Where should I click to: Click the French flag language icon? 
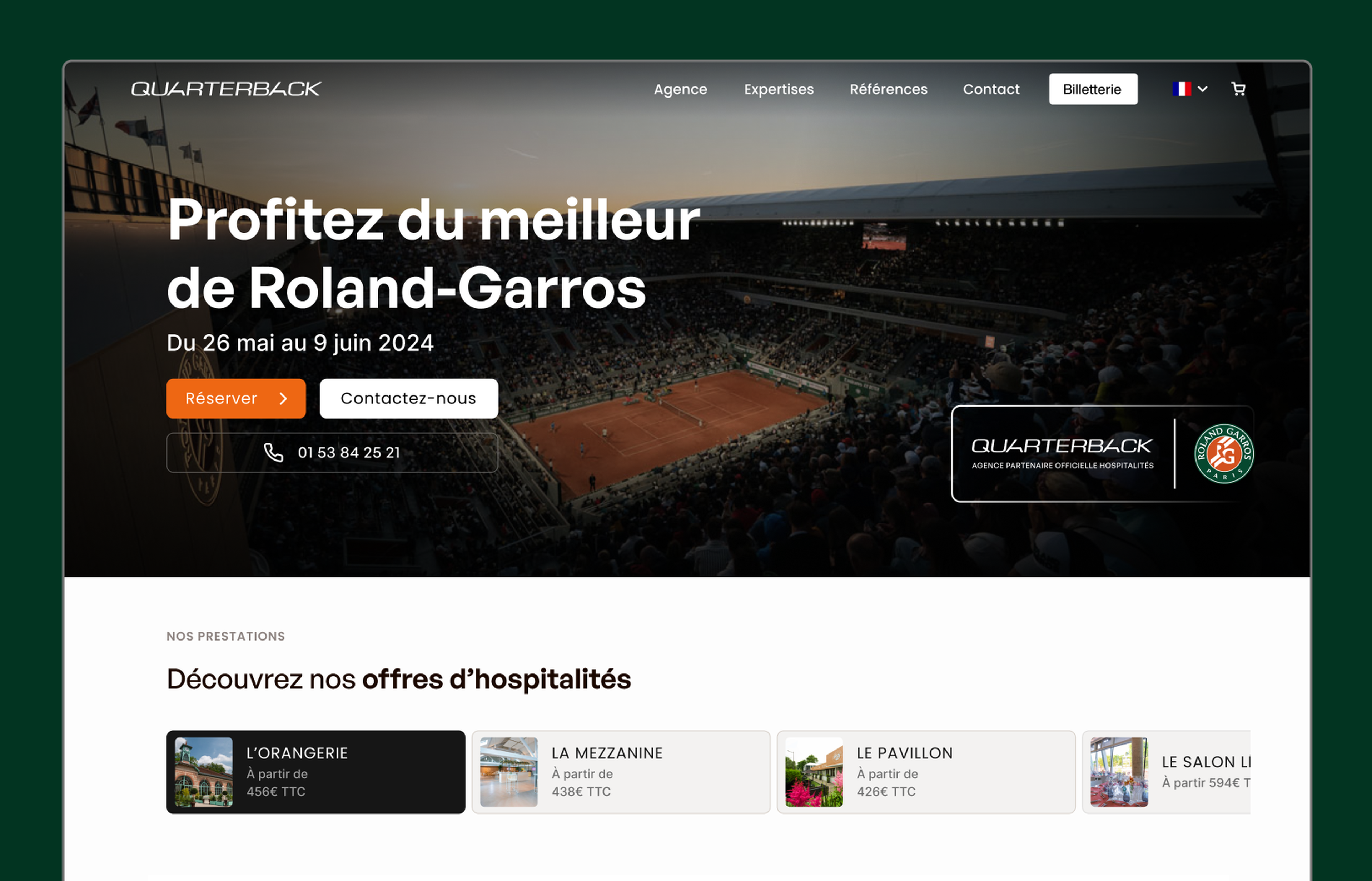click(1182, 89)
